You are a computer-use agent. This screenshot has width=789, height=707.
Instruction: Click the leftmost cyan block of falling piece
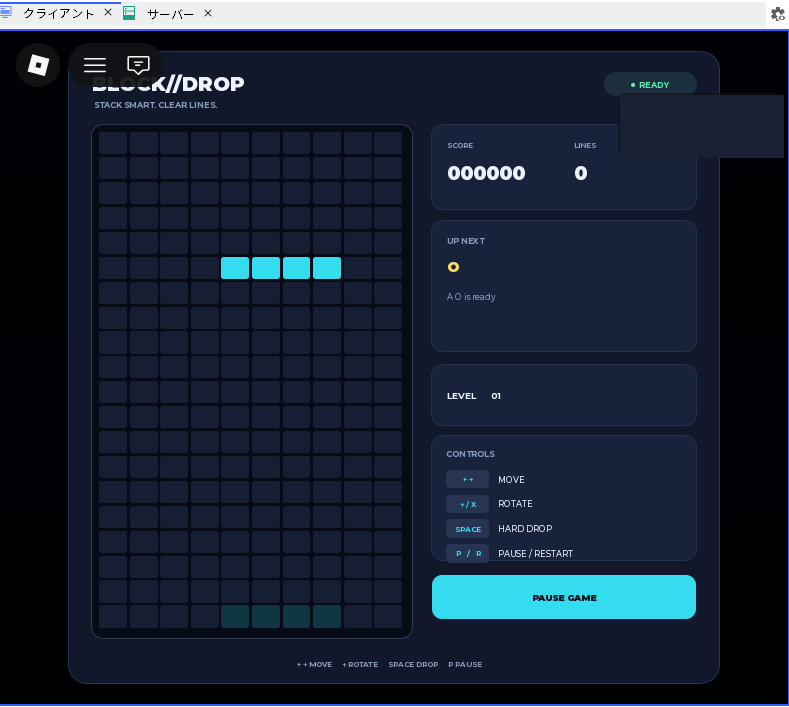[x=235, y=268]
